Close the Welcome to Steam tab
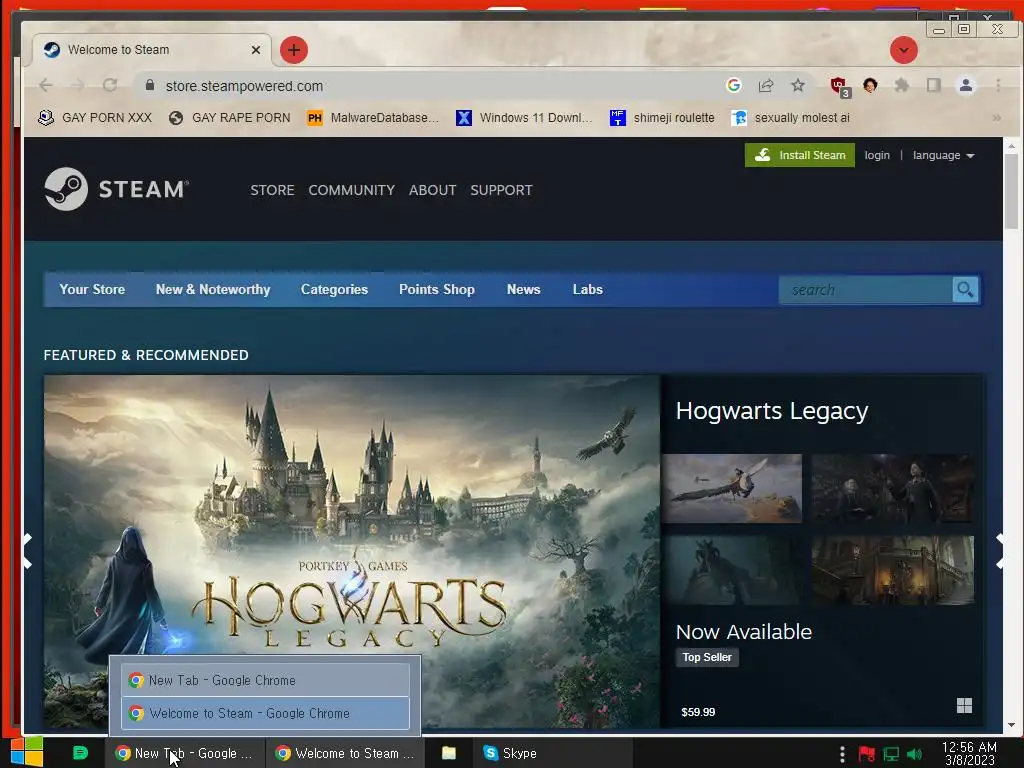This screenshot has height=768, width=1024. [256, 50]
